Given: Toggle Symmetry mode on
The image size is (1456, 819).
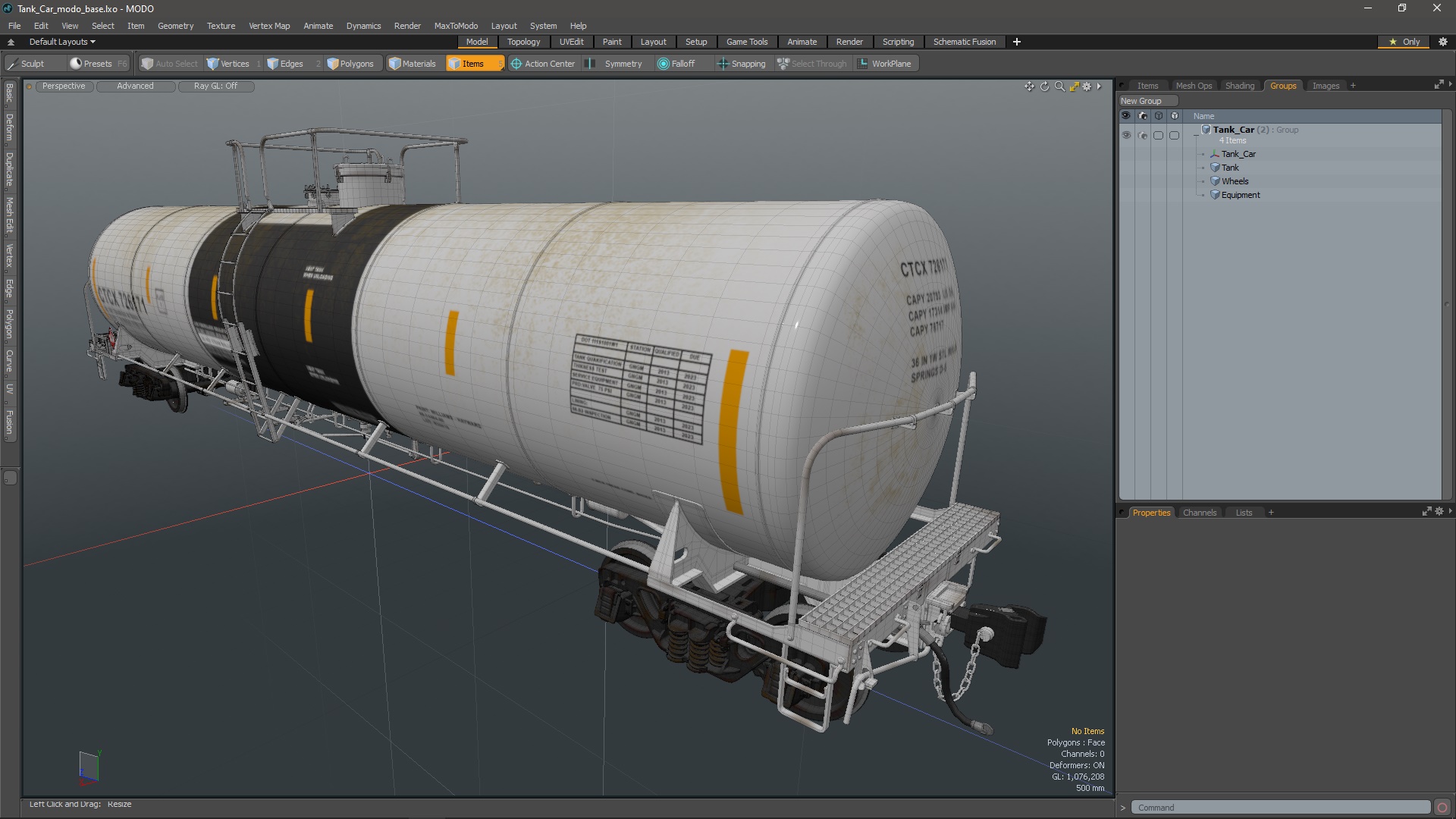Looking at the screenshot, I should (616, 64).
